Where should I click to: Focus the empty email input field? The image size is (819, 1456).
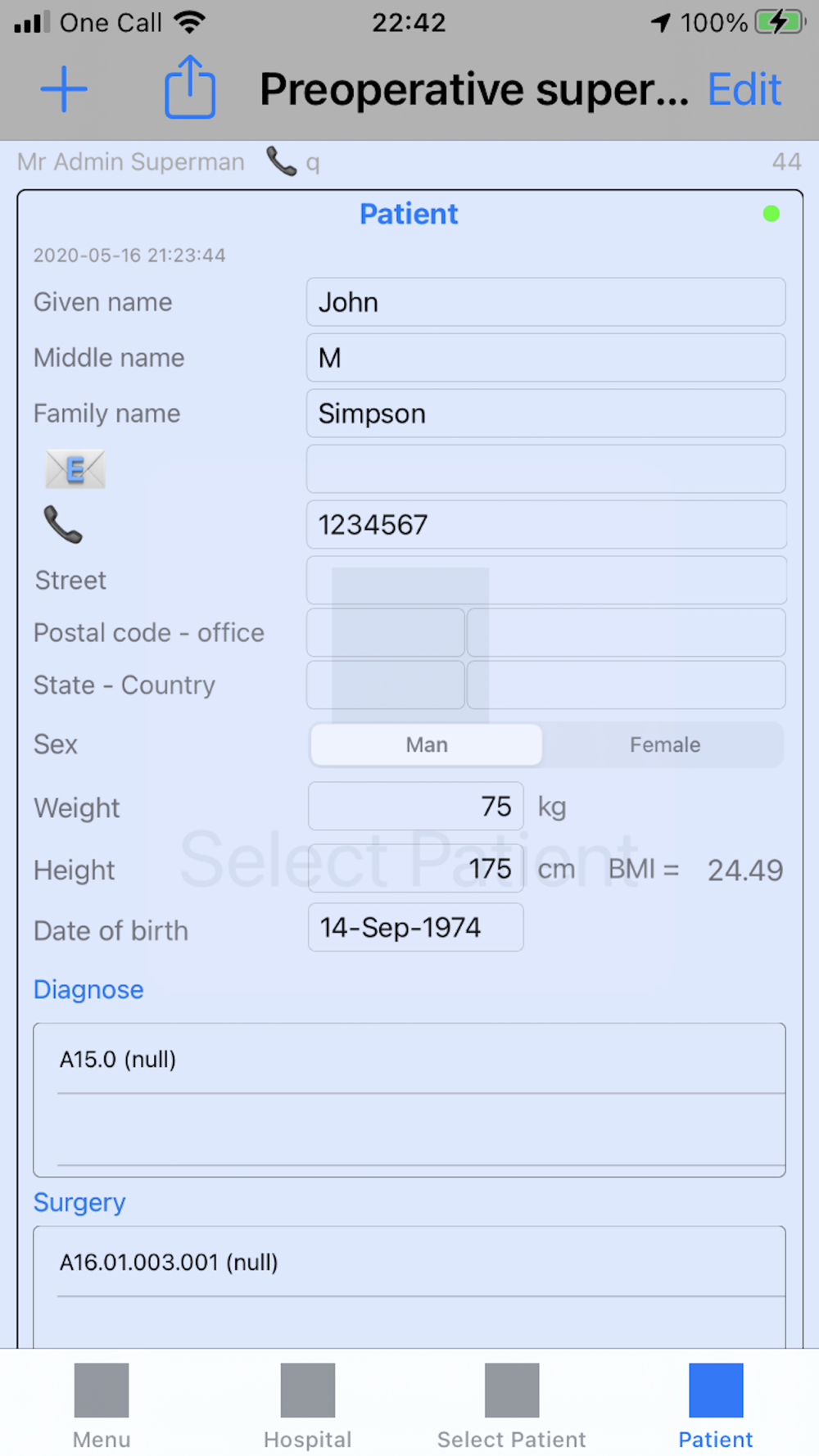pos(545,469)
